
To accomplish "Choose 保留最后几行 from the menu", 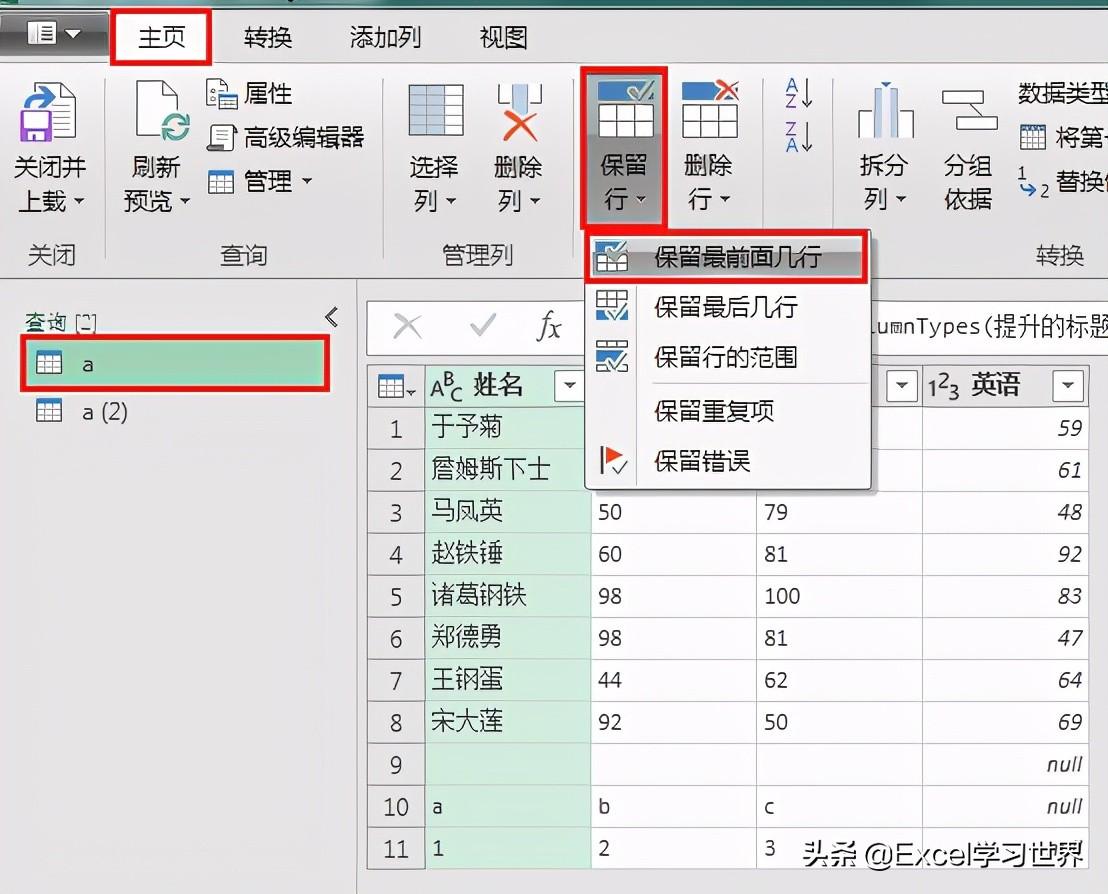I will (725, 307).
